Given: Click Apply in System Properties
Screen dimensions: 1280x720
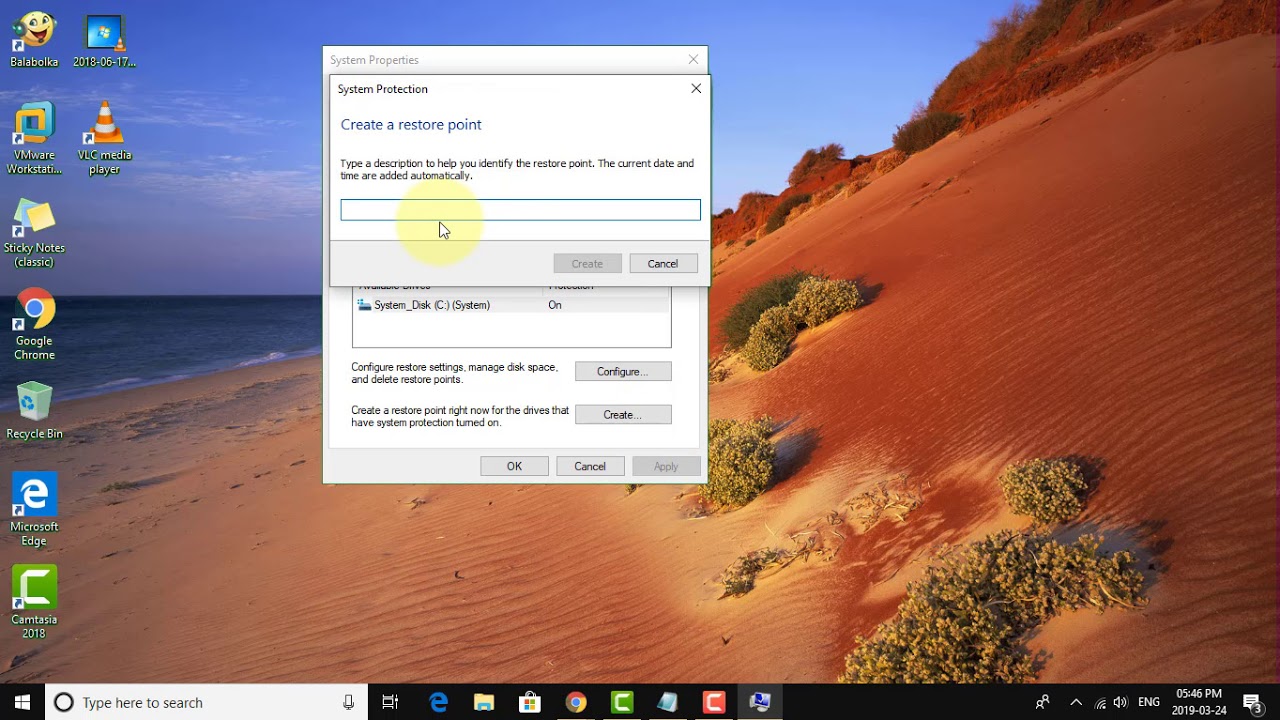Looking at the screenshot, I should pyautogui.click(x=666, y=466).
